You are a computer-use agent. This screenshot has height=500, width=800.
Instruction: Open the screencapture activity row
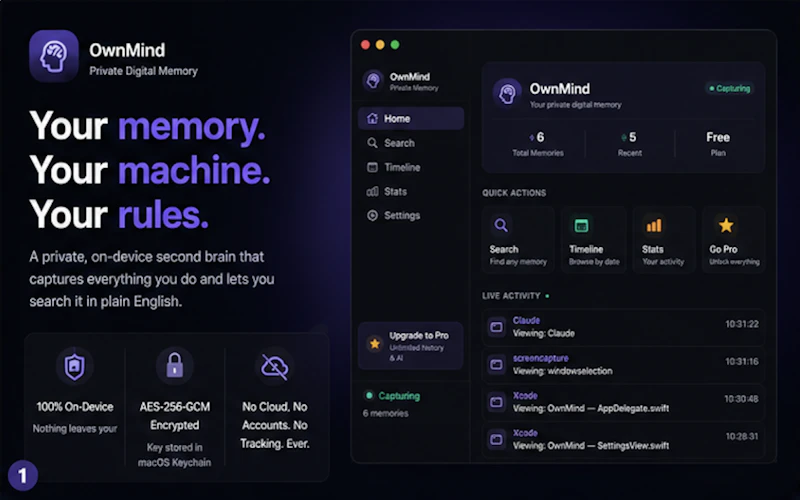623,364
